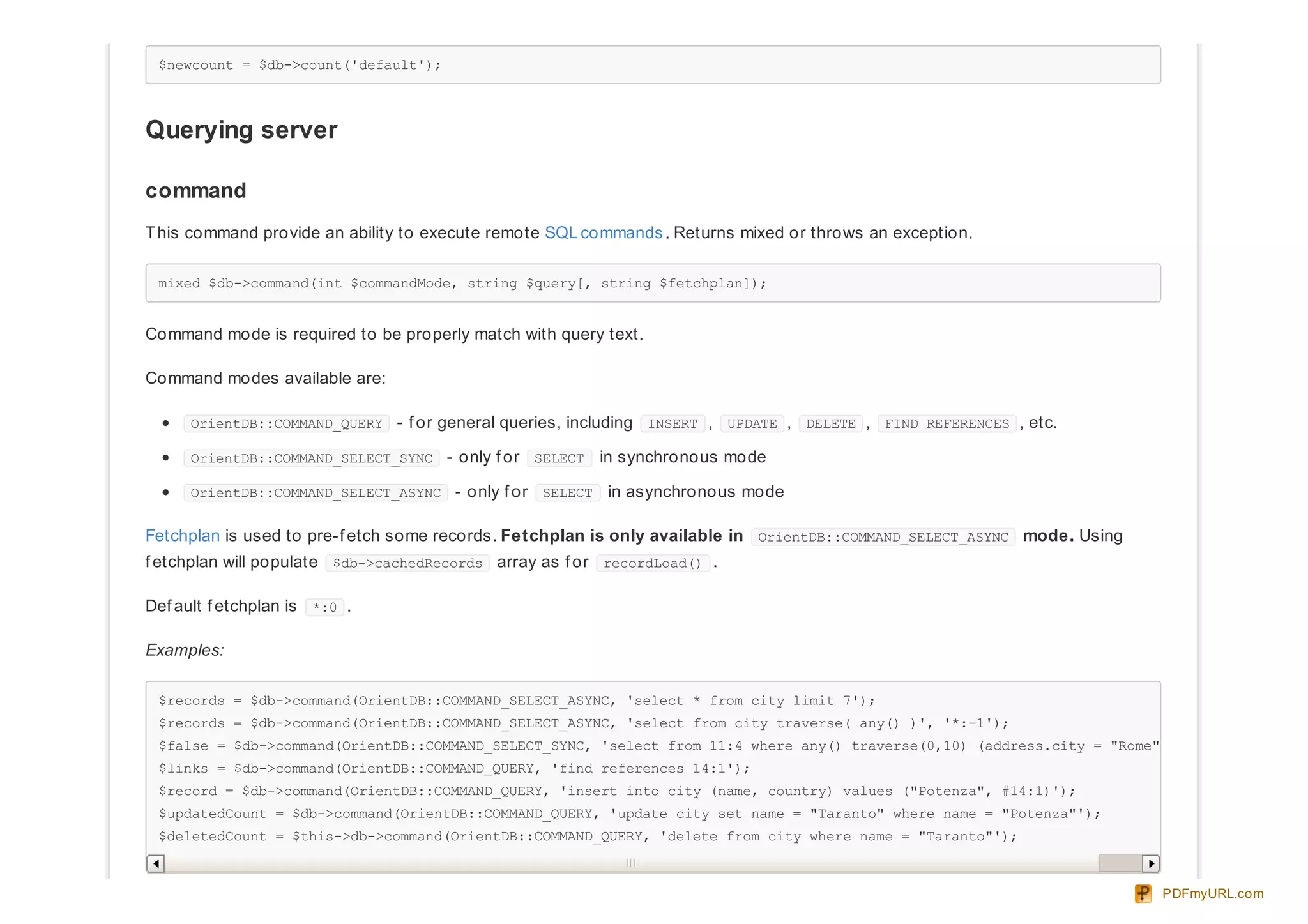The width and height of the screenshot is (1308, 924).
Task: Follow the Fetchplan hyperlink
Action: (x=182, y=536)
